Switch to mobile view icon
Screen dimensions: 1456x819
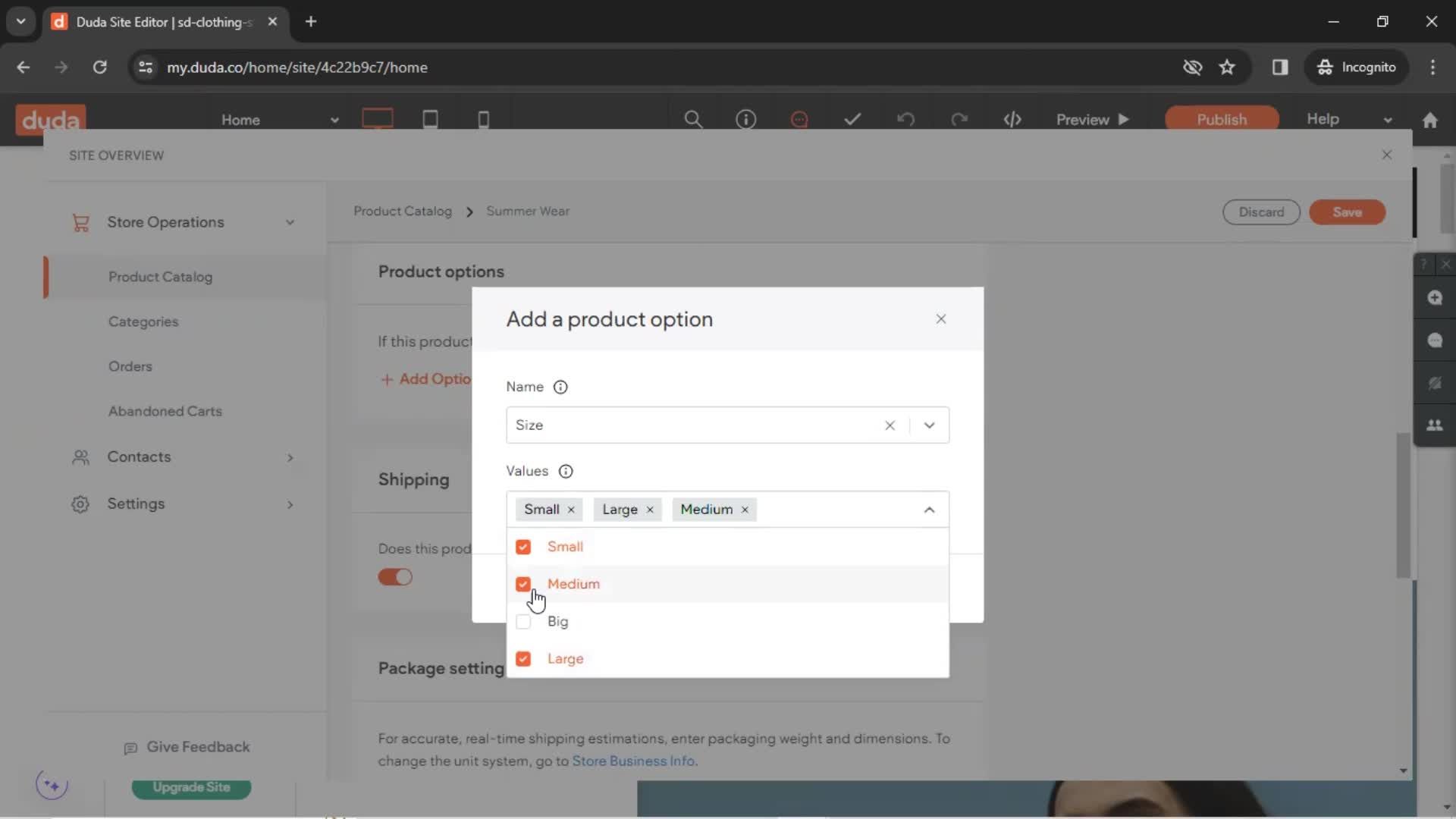click(483, 120)
